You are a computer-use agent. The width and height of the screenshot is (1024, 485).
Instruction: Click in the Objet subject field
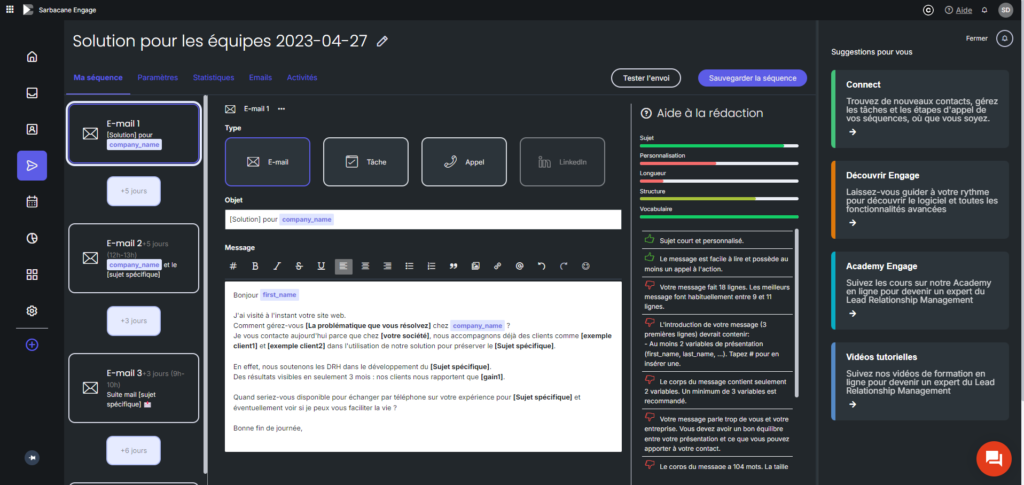(423, 219)
